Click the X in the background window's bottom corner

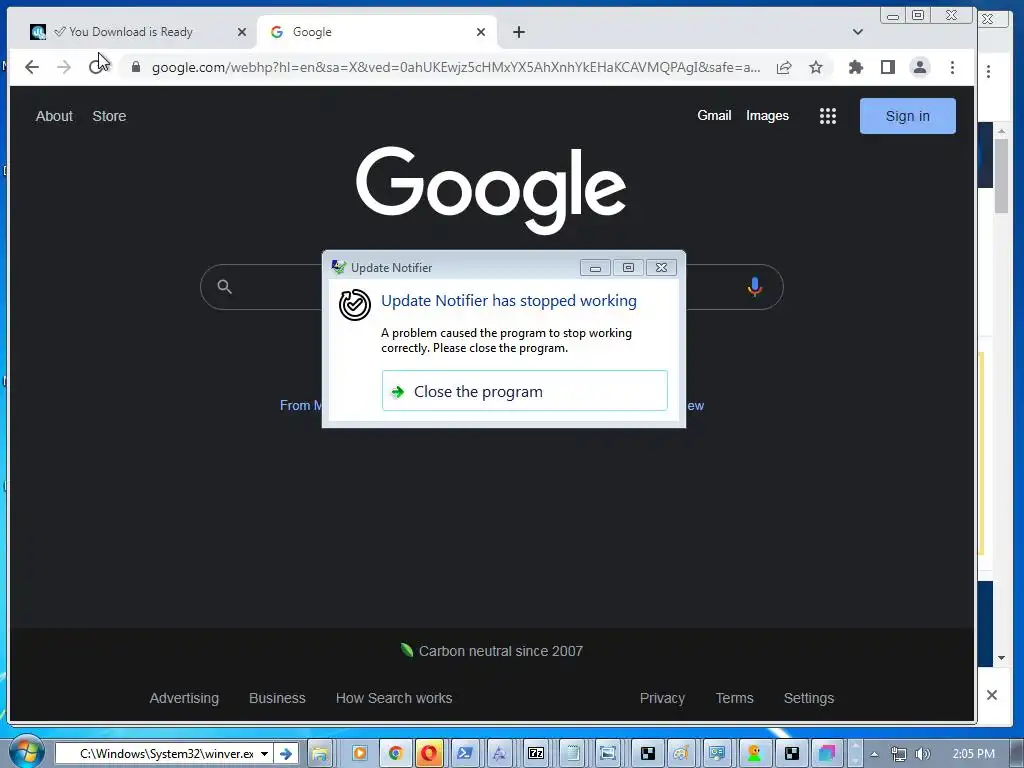pyautogui.click(x=991, y=695)
